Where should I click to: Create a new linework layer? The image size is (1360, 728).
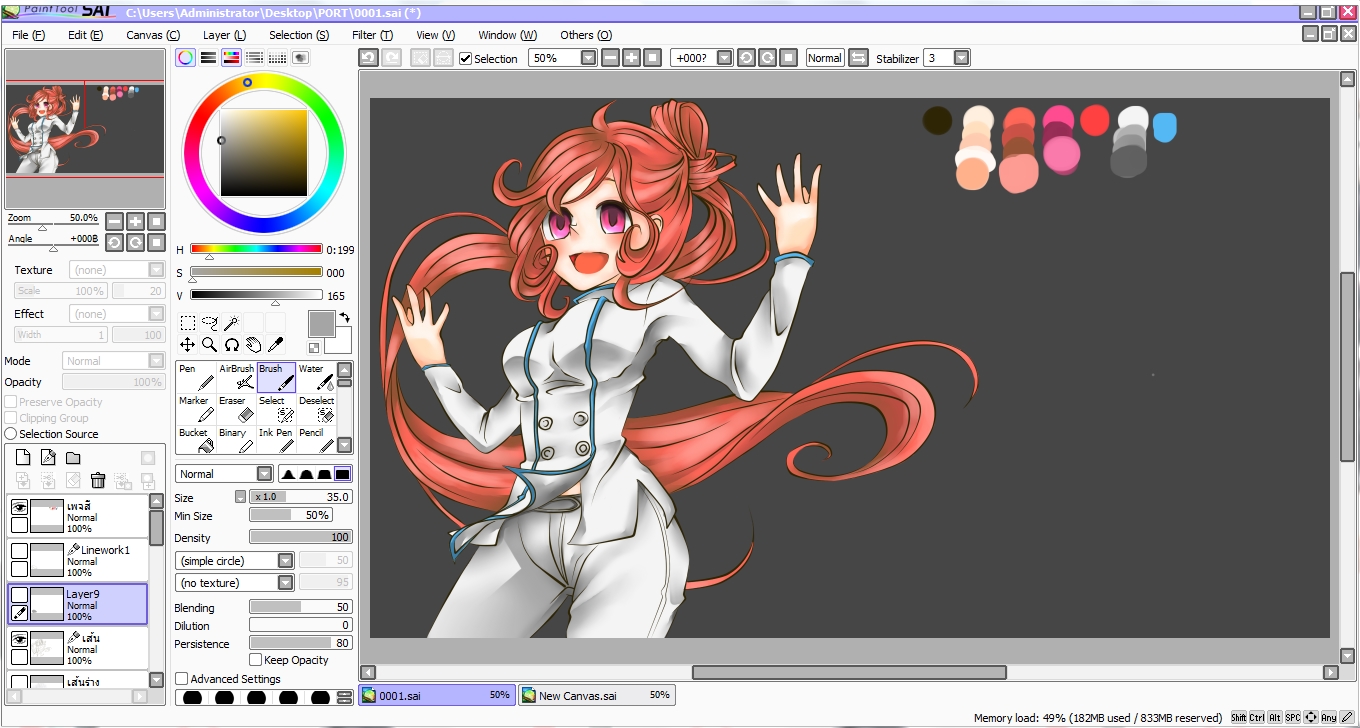tap(48, 458)
